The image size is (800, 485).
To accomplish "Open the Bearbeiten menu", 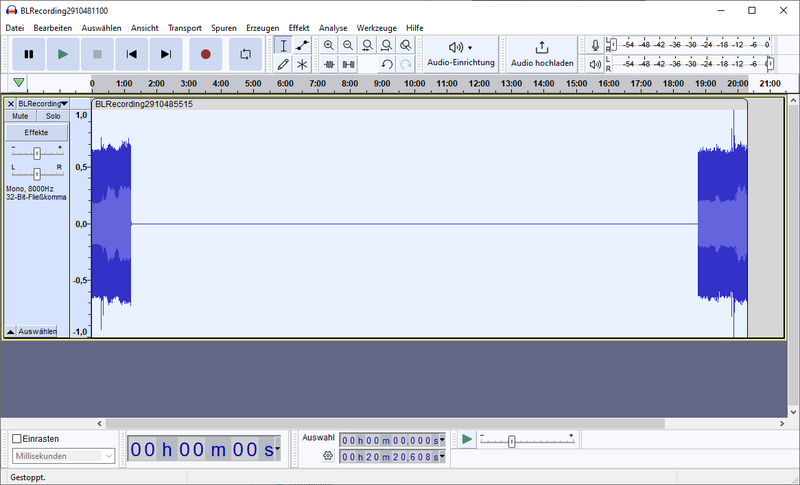I will pyautogui.click(x=53, y=28).
